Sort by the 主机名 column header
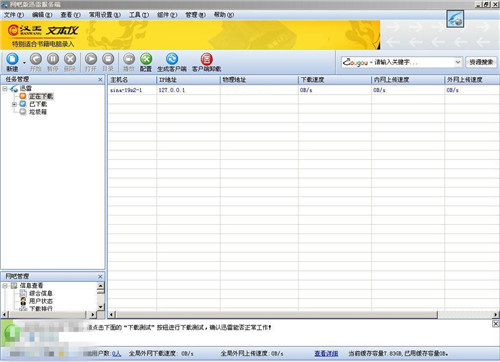 (132, 80)
